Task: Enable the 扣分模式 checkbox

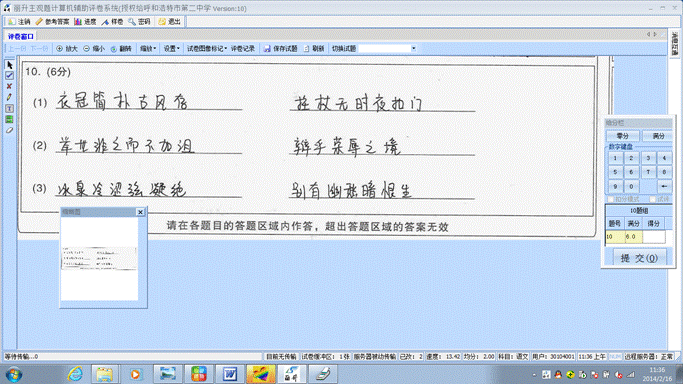Action: [611, 199]
